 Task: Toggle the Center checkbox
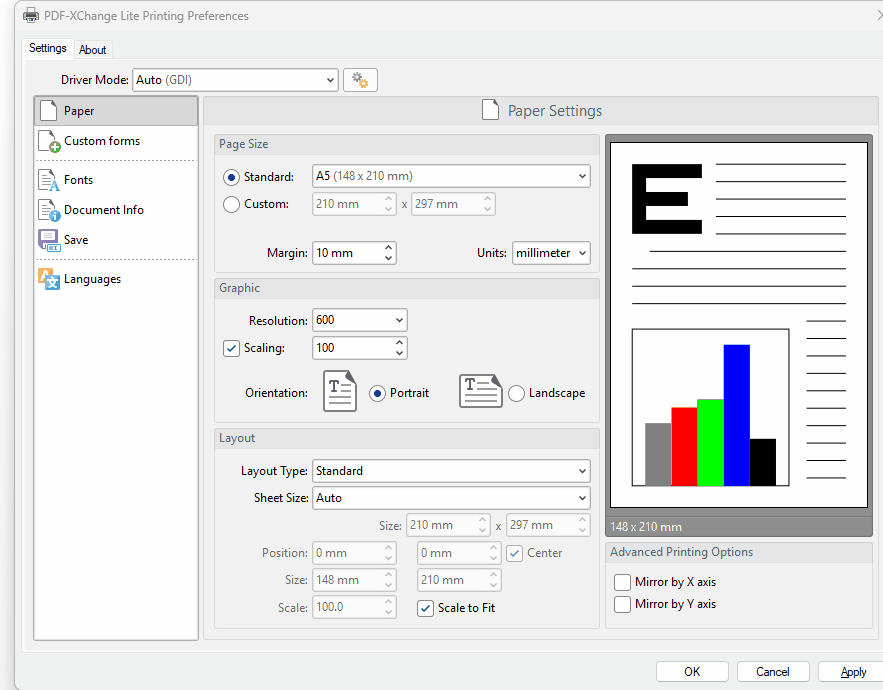(x=514, y=553)
